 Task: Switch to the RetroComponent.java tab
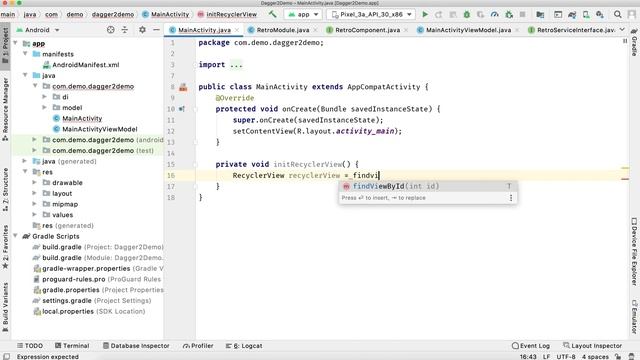click(367, 30)
